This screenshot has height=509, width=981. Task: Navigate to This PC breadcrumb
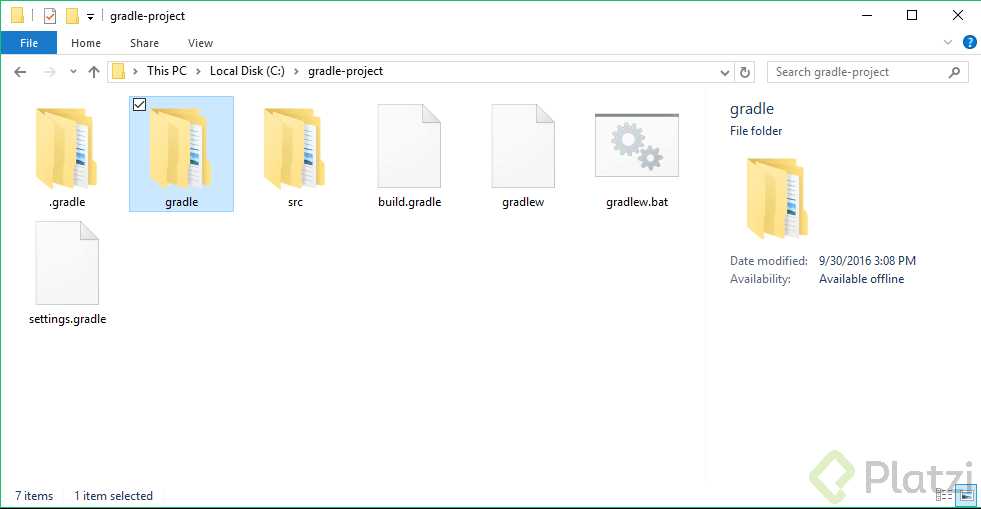tap(166, 71)
